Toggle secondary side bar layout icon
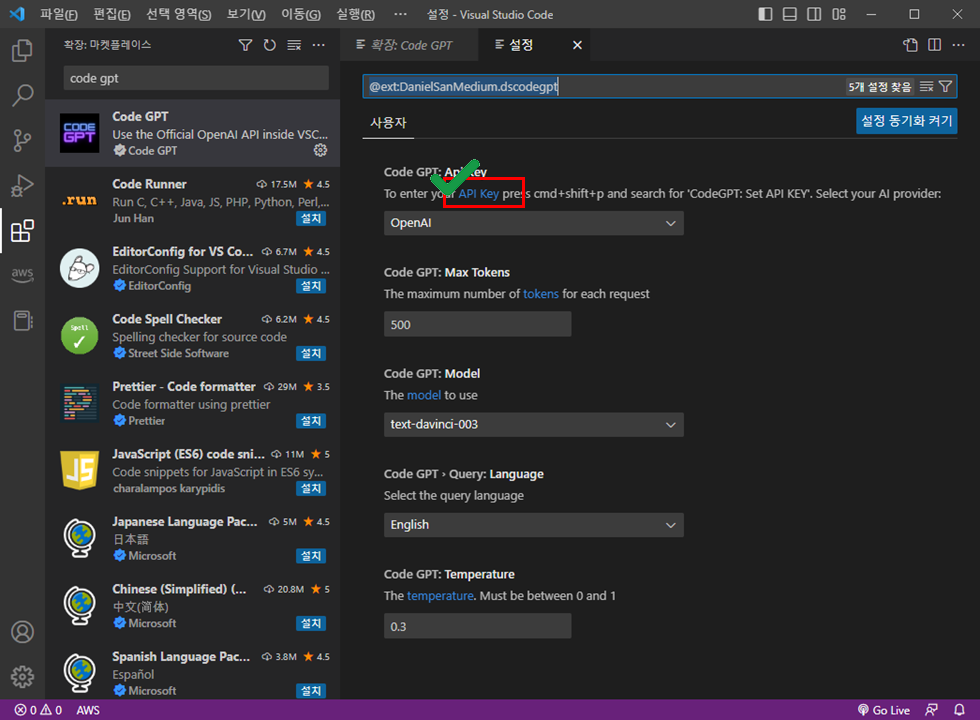The image size is (980, 720). (x=814, y=14)
